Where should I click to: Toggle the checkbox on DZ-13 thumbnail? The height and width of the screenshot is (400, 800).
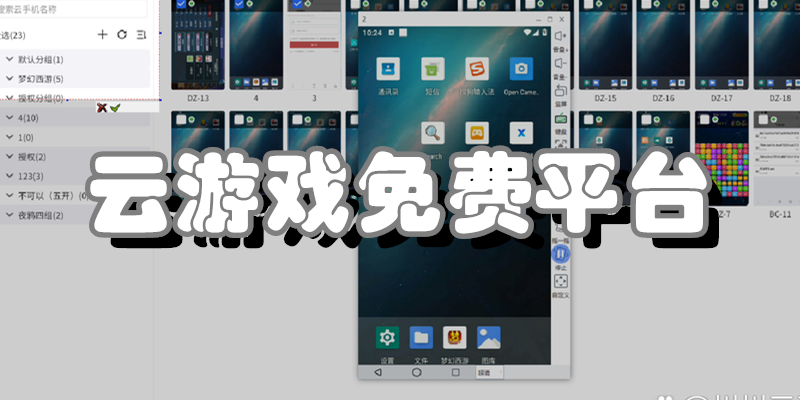[x=180, y=4]
